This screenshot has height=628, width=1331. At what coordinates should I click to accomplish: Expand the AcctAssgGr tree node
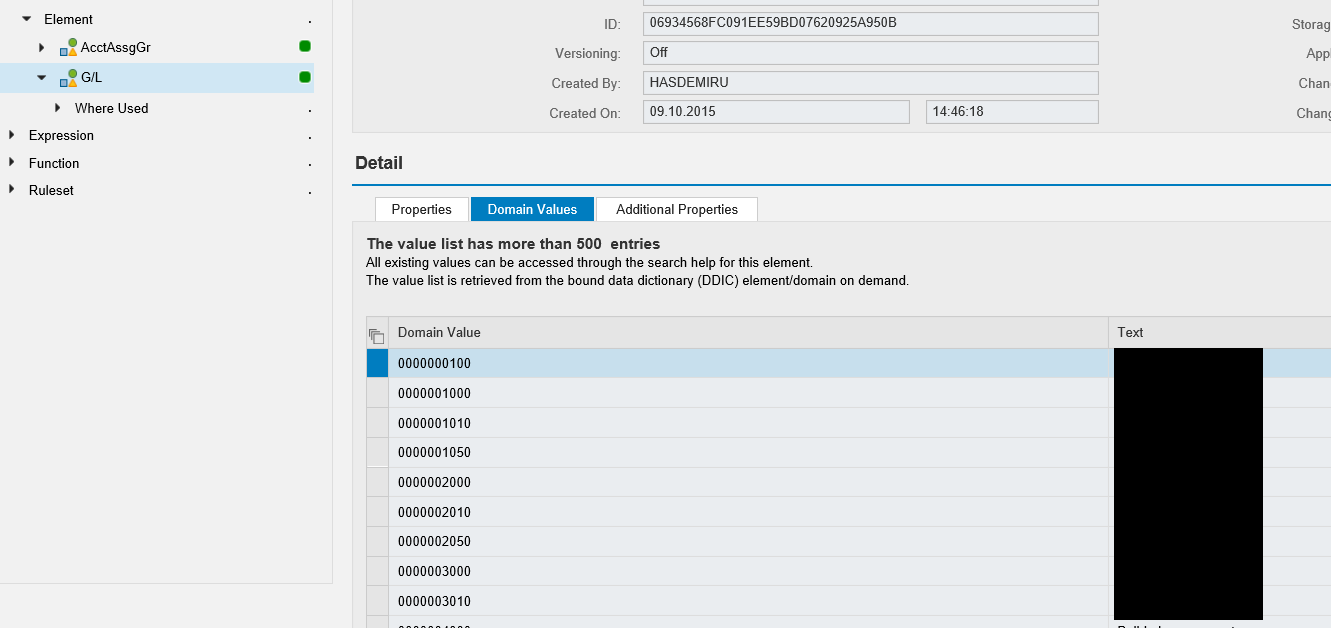(42, 47)
